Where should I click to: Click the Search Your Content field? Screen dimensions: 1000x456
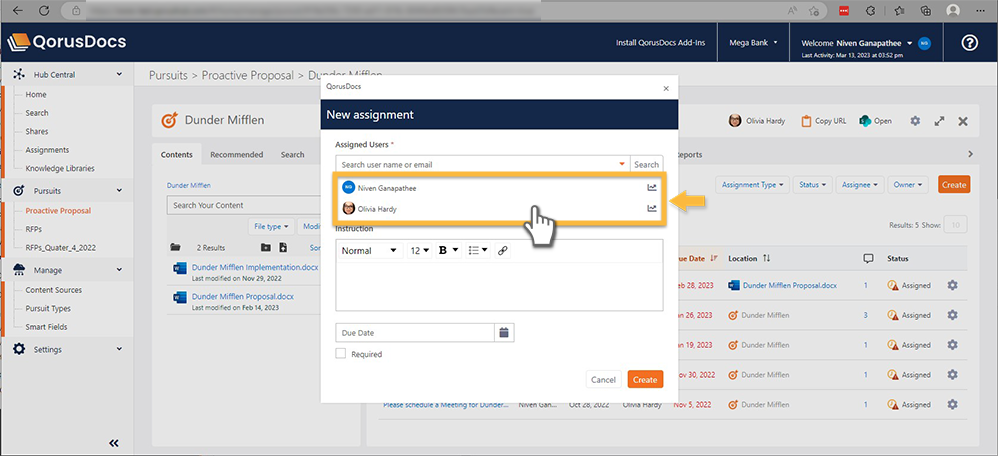point(246,205)
